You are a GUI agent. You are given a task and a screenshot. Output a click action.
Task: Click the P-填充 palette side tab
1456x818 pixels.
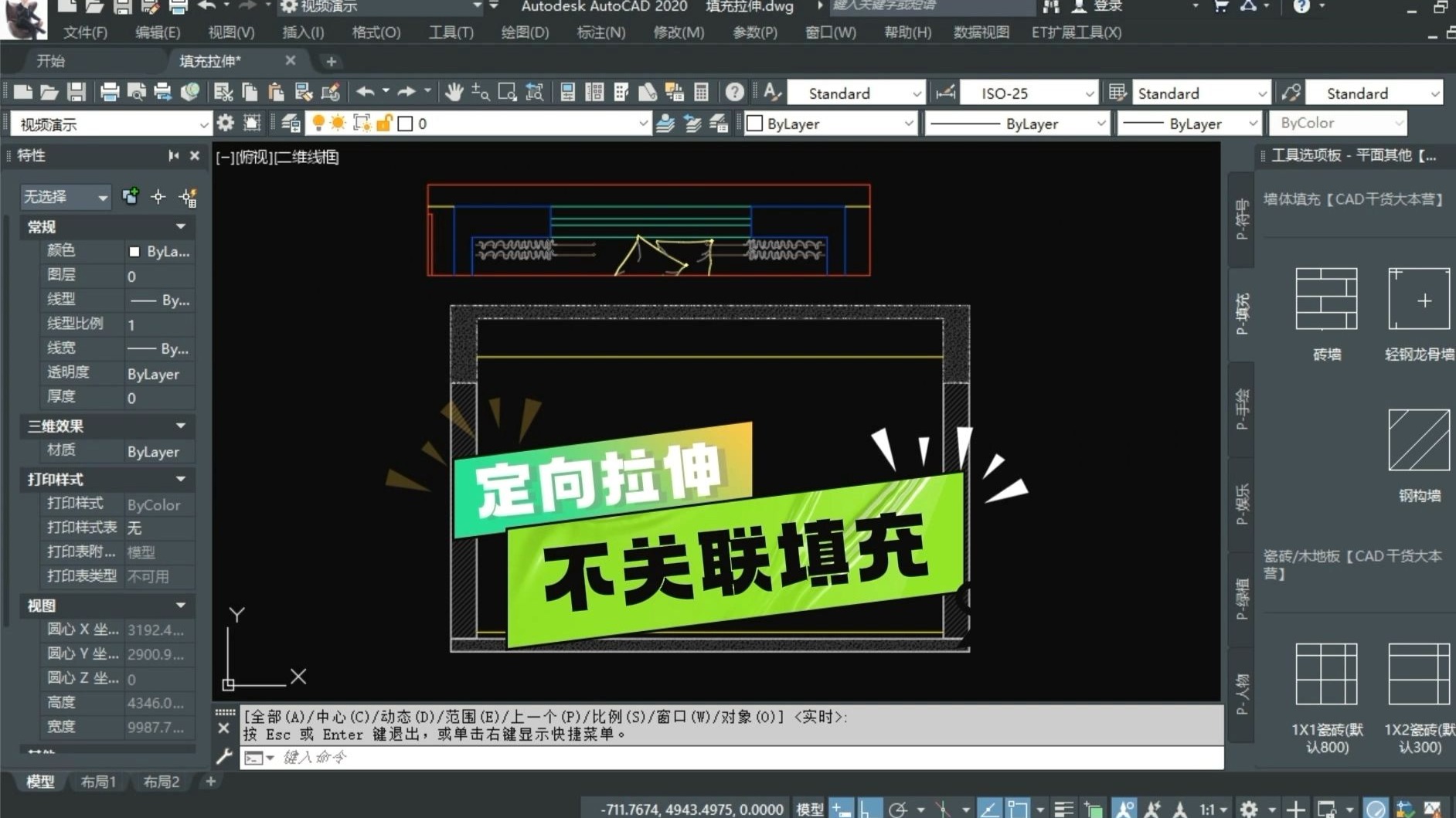[1243, 312]
